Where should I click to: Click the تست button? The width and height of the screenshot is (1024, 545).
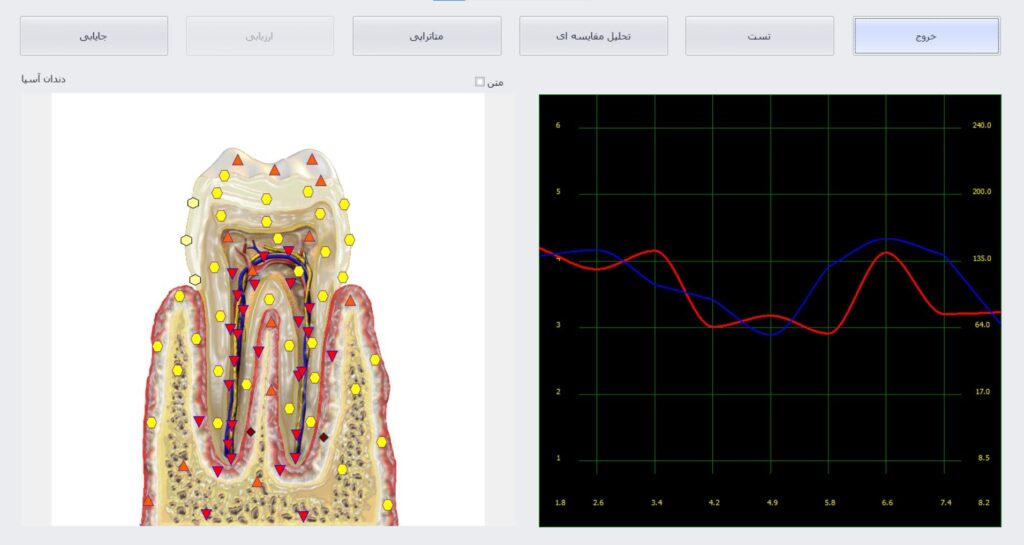759,36
